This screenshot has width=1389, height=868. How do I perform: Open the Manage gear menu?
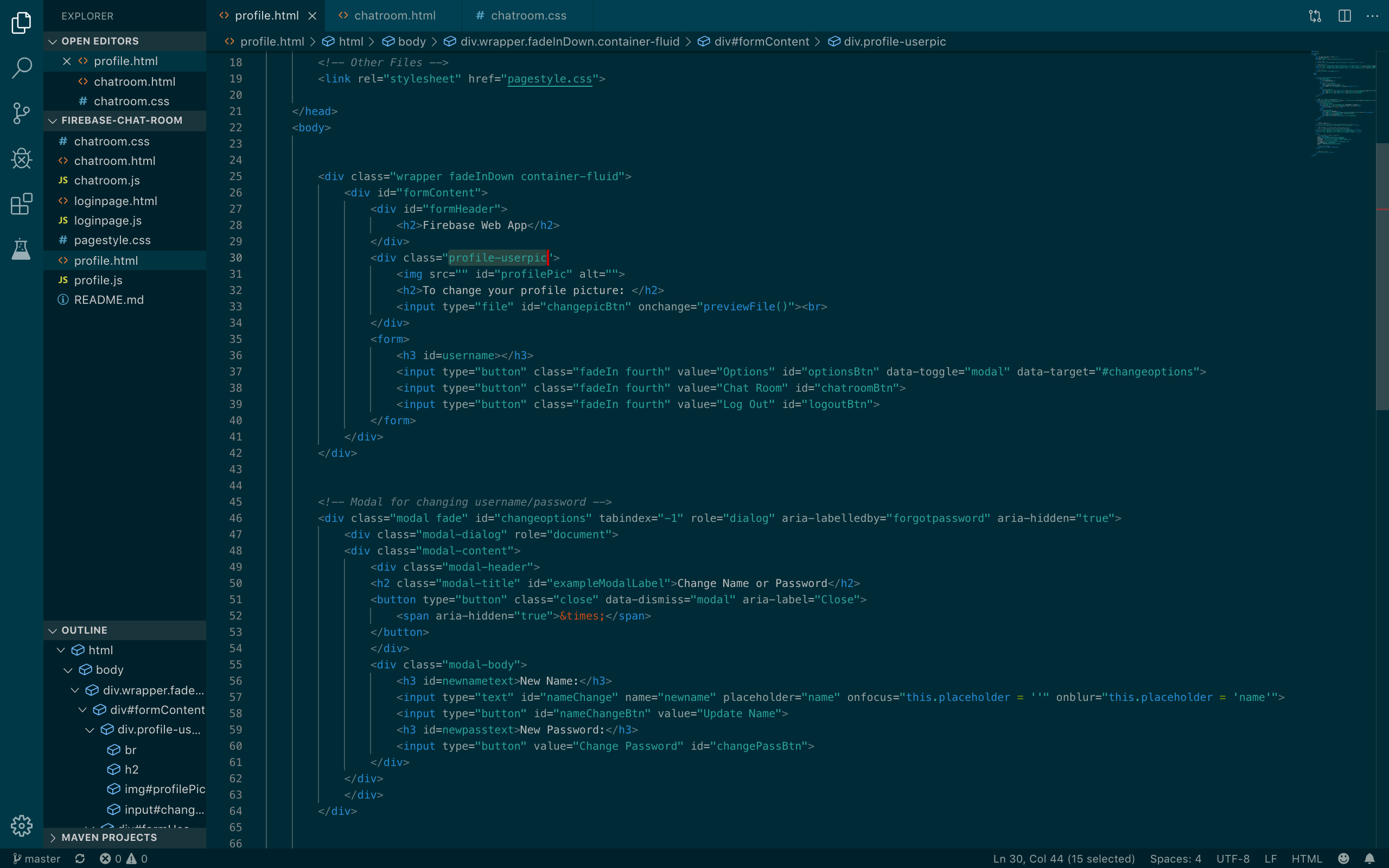tap(21, 826)
